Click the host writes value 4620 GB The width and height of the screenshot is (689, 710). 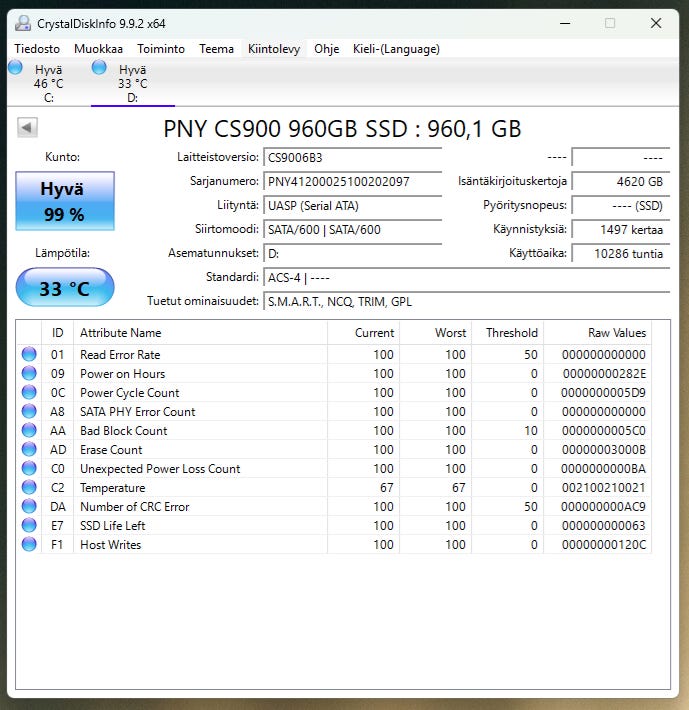pos(621,182)
